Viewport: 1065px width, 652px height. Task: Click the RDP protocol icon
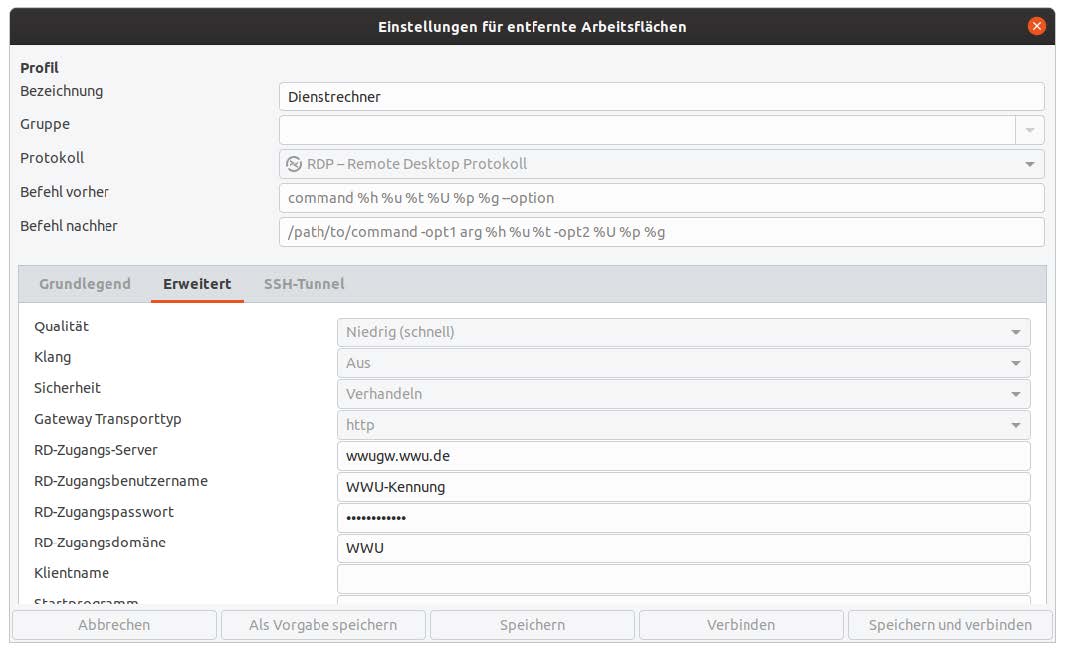pos(294,164)
